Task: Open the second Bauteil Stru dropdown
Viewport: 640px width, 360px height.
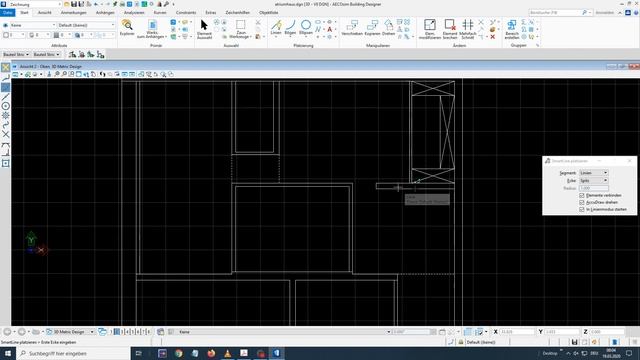Action: (x=47, y=54)
